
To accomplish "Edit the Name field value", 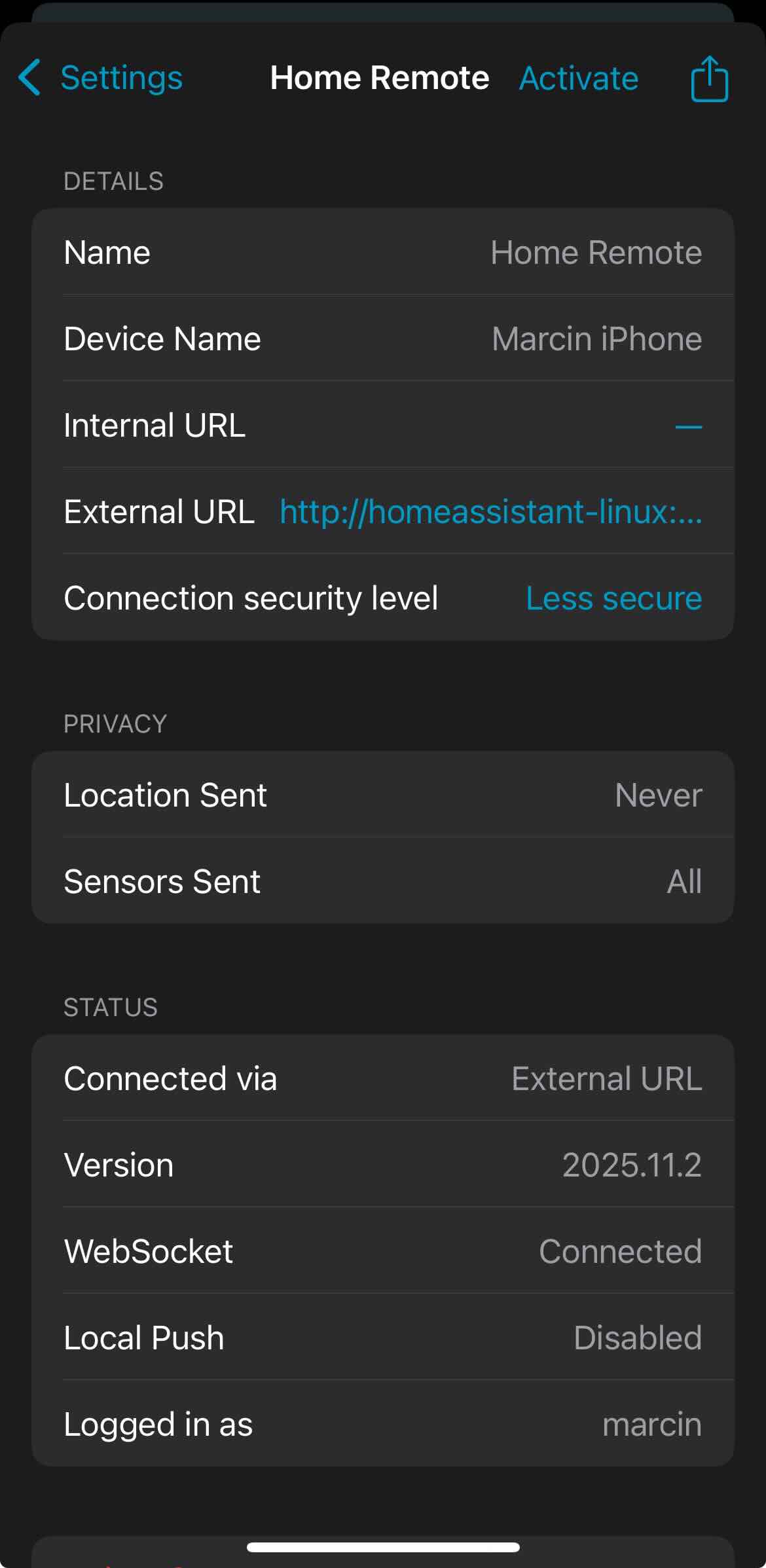I will tap(596, 253).
